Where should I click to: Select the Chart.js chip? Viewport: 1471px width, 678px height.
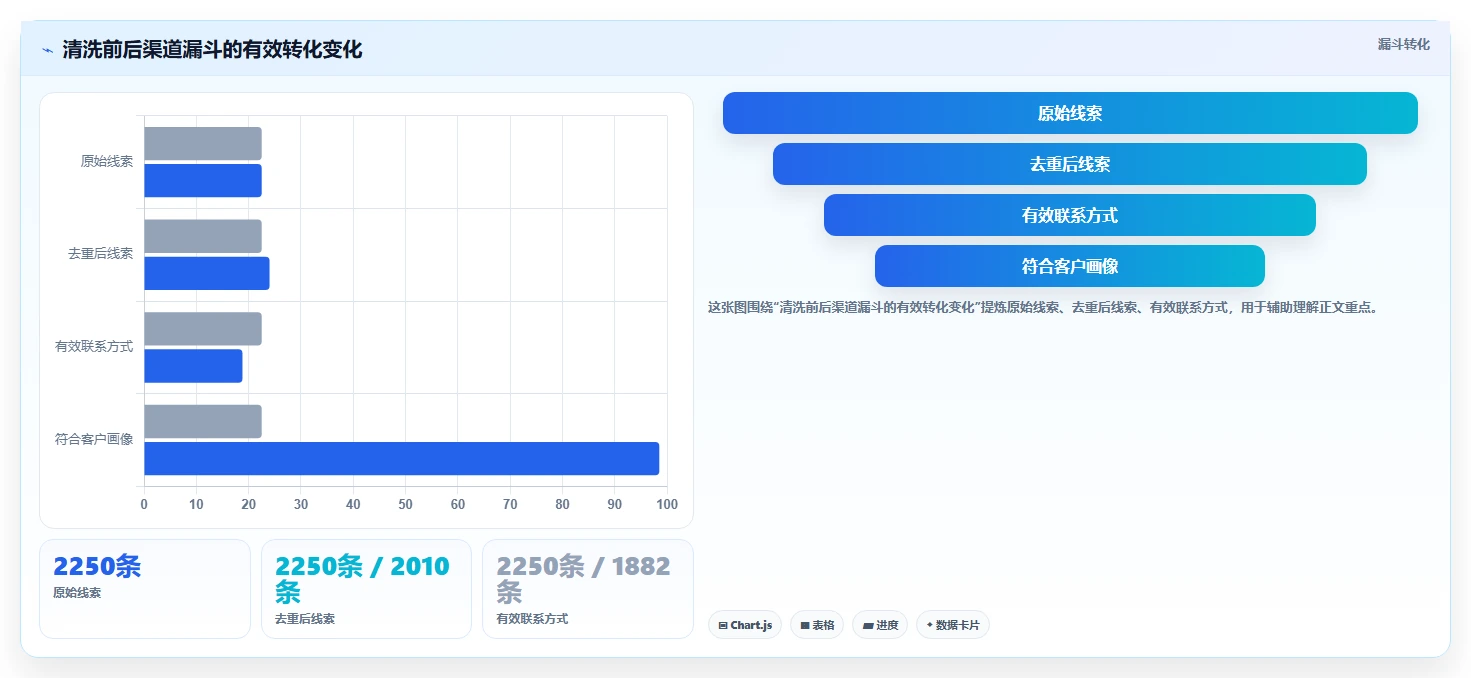(745, 625)
